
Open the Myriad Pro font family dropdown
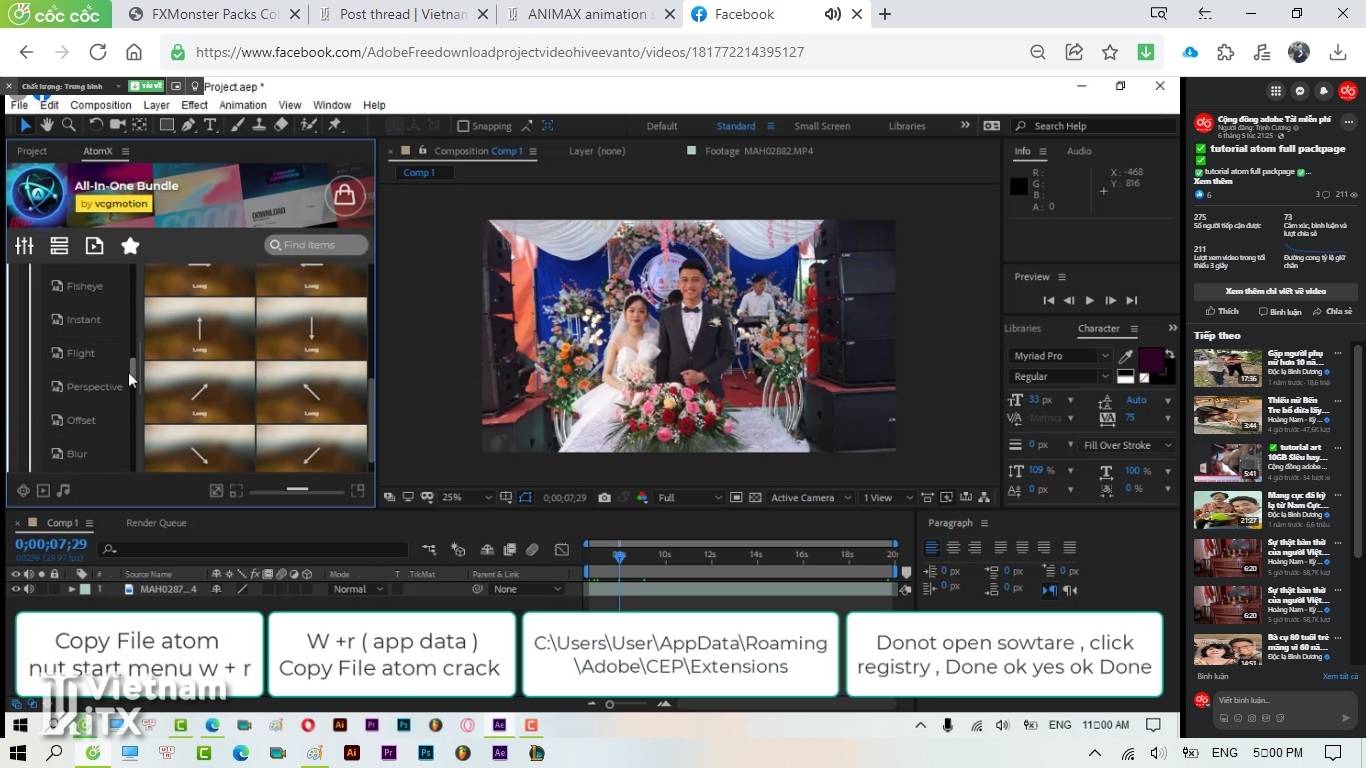click(x=1060, y=356)
